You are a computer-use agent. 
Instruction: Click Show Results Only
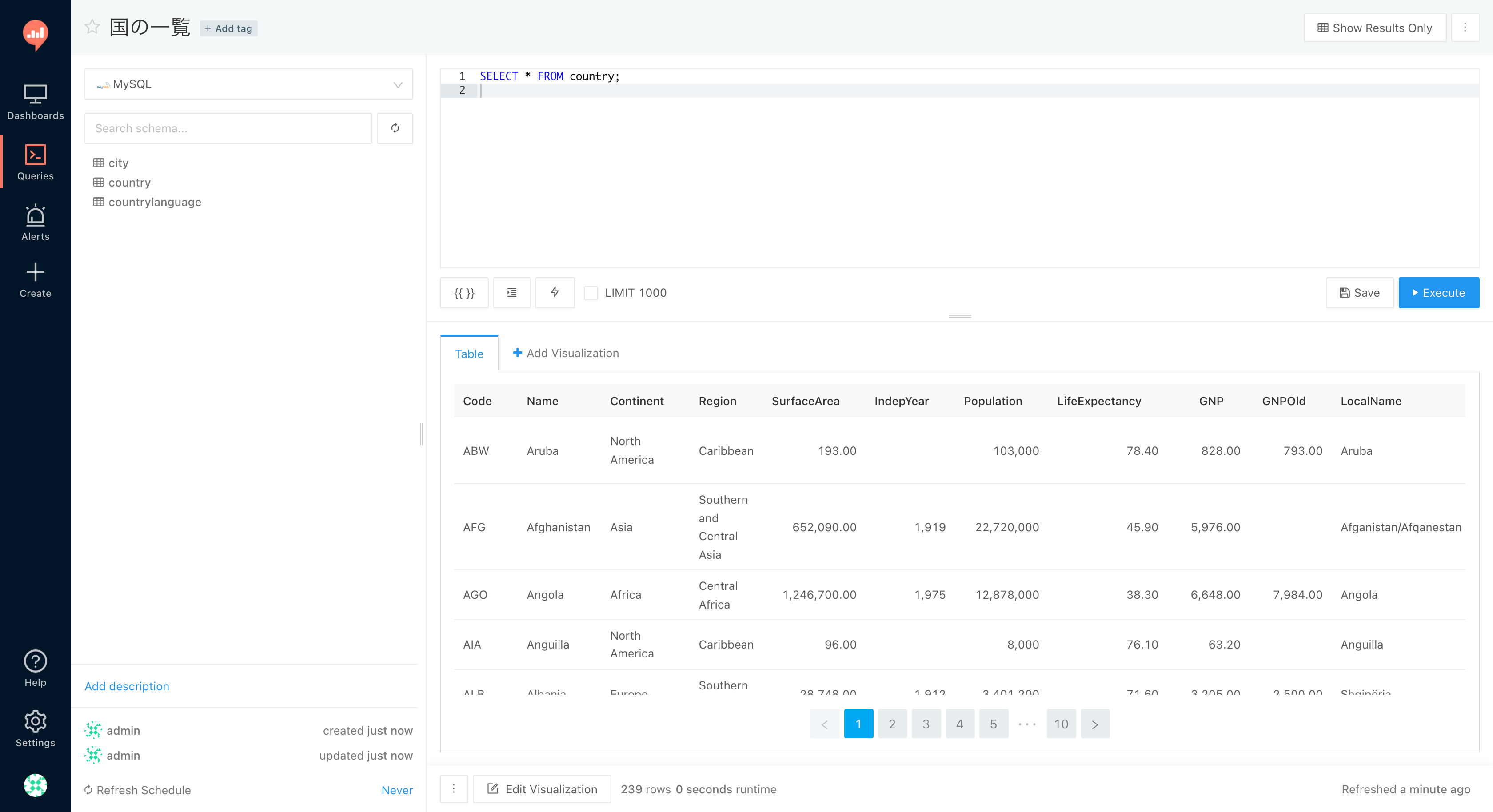click(x=1374, y=27)
